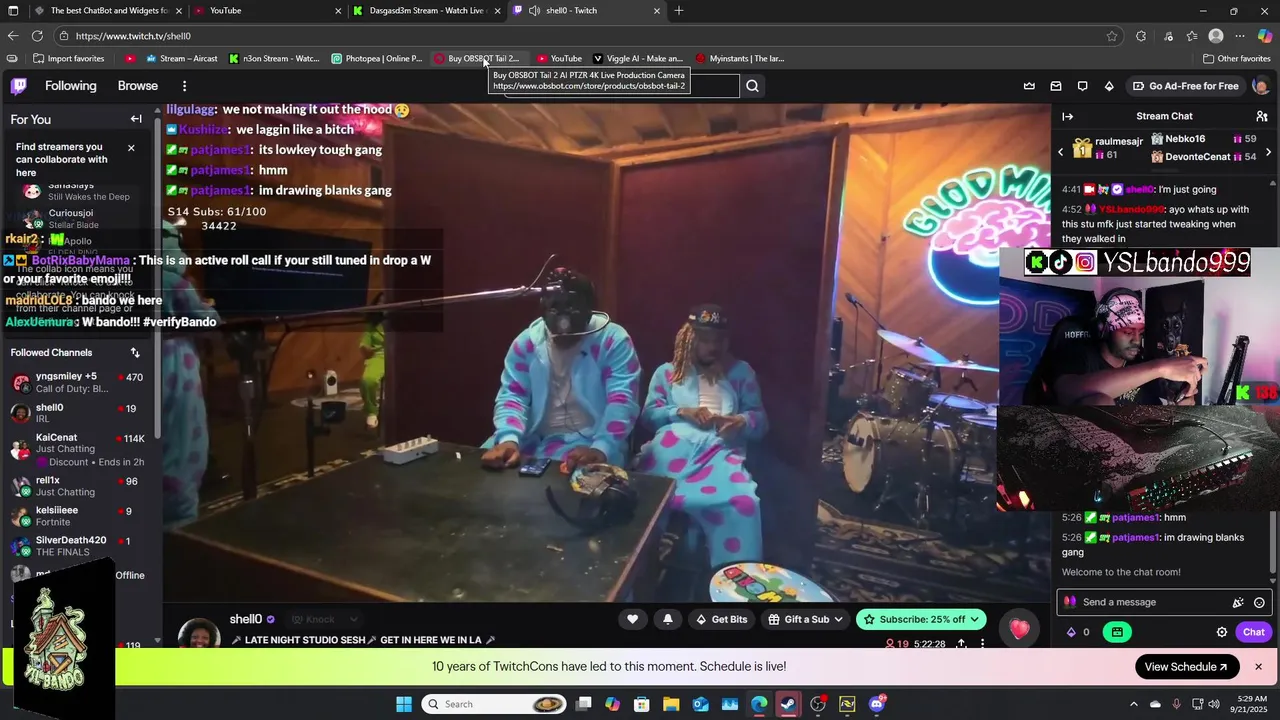This screenshot has height=720, width=1280.
Task: Open Photopea bookmark in favorites bar
Action: (x=377, y=59)
